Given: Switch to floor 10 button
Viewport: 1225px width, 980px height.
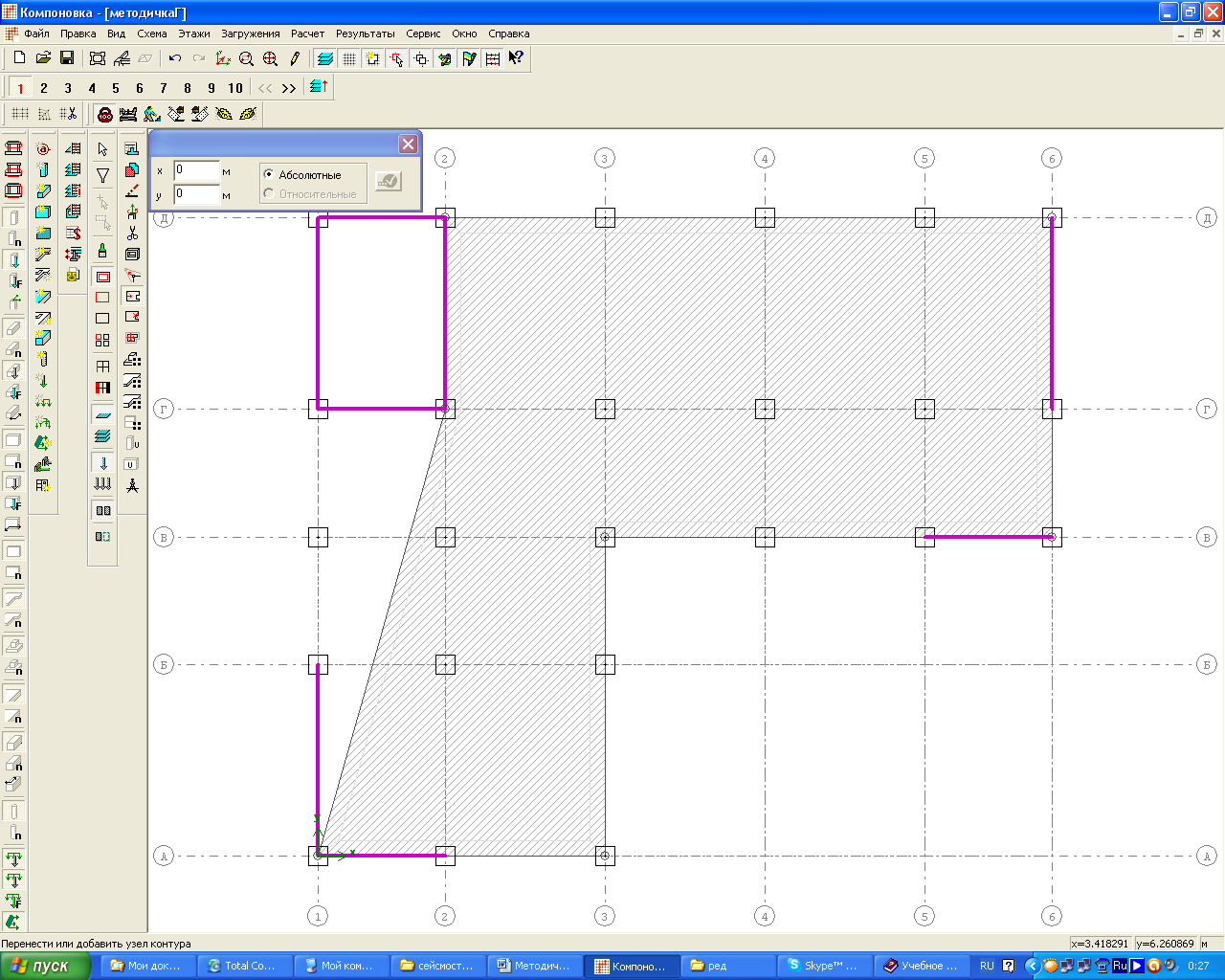Looking at the screenshot, I should [x=235, y=88].
